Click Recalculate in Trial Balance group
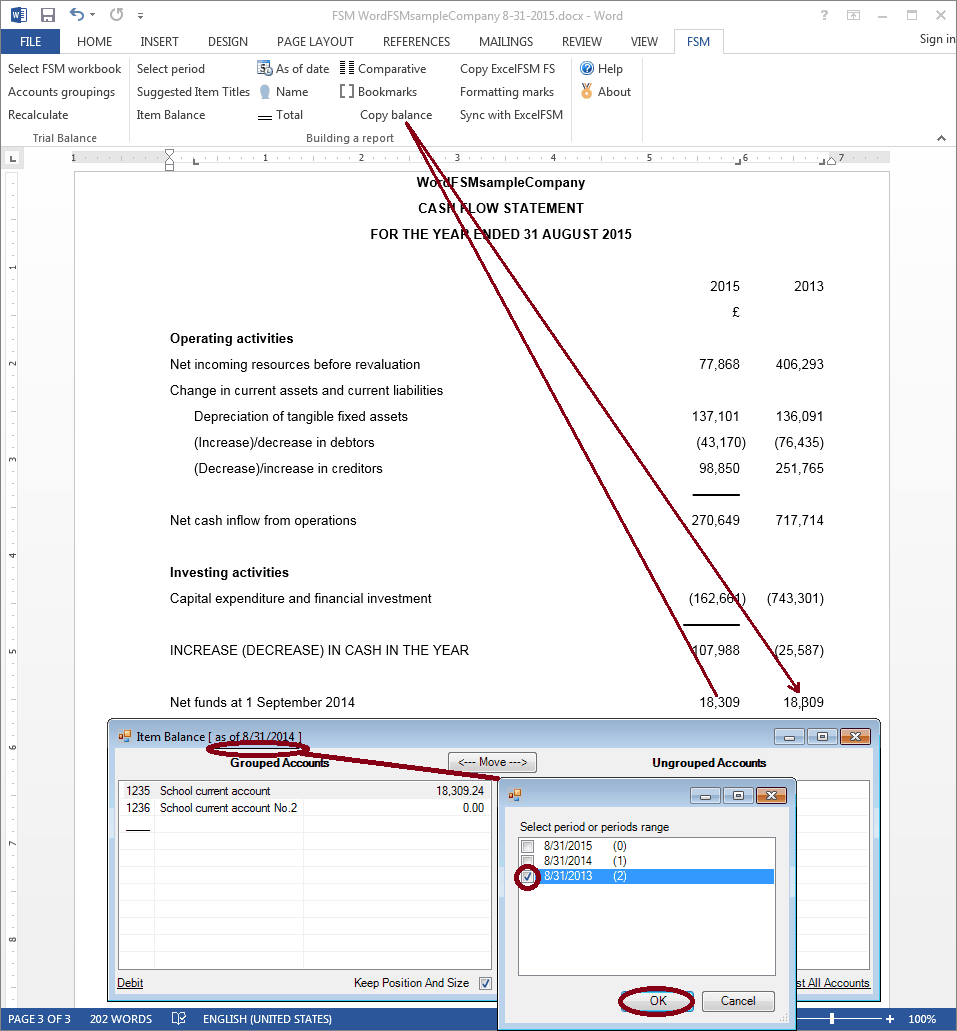This screenshot has height=1031, width=957. pos(38,114)
